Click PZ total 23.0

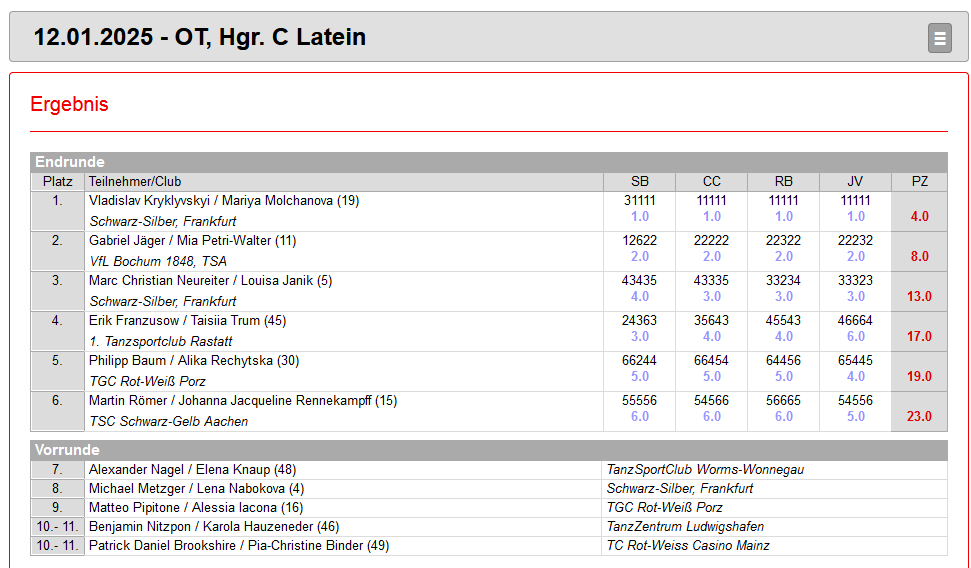[920, 416]
